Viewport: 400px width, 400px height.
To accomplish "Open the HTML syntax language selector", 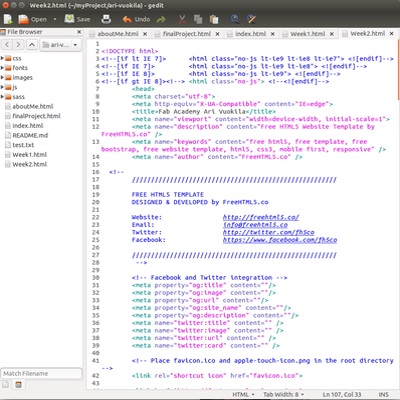I will pos(244,395).
